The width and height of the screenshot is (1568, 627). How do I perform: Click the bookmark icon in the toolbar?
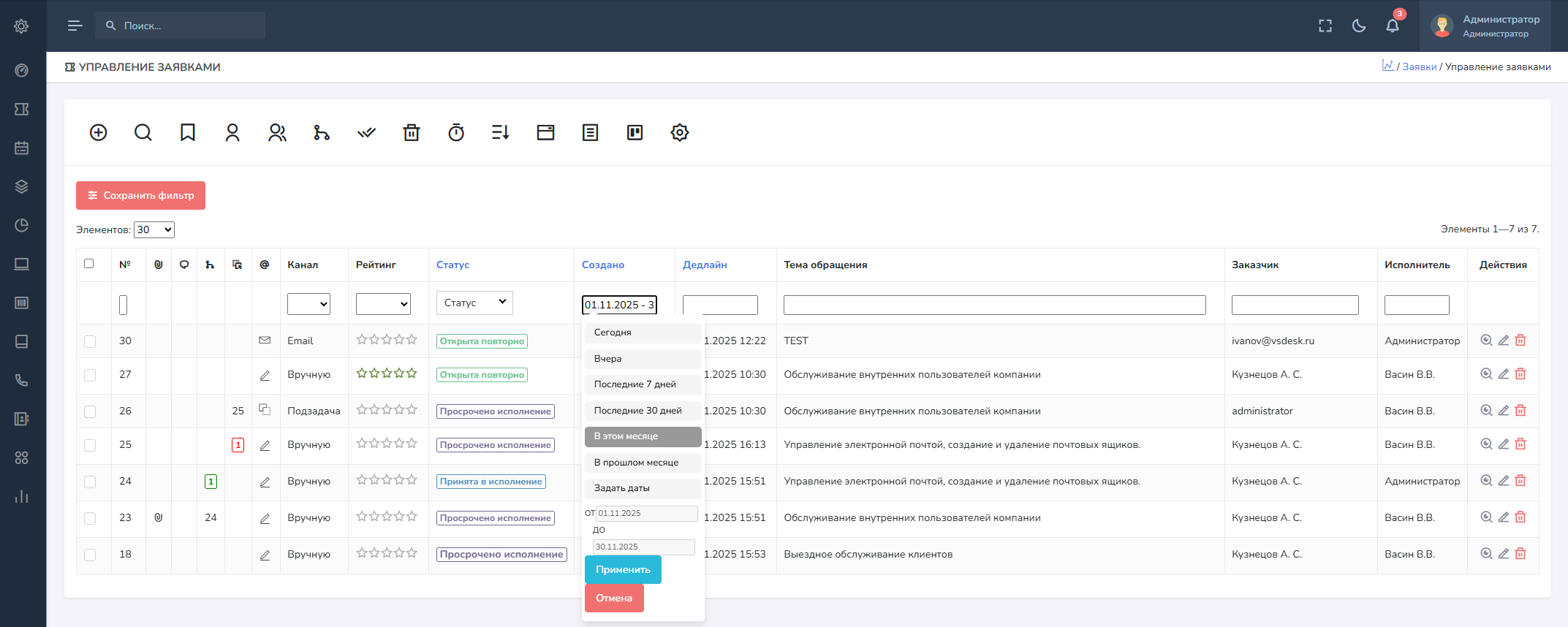188,132
